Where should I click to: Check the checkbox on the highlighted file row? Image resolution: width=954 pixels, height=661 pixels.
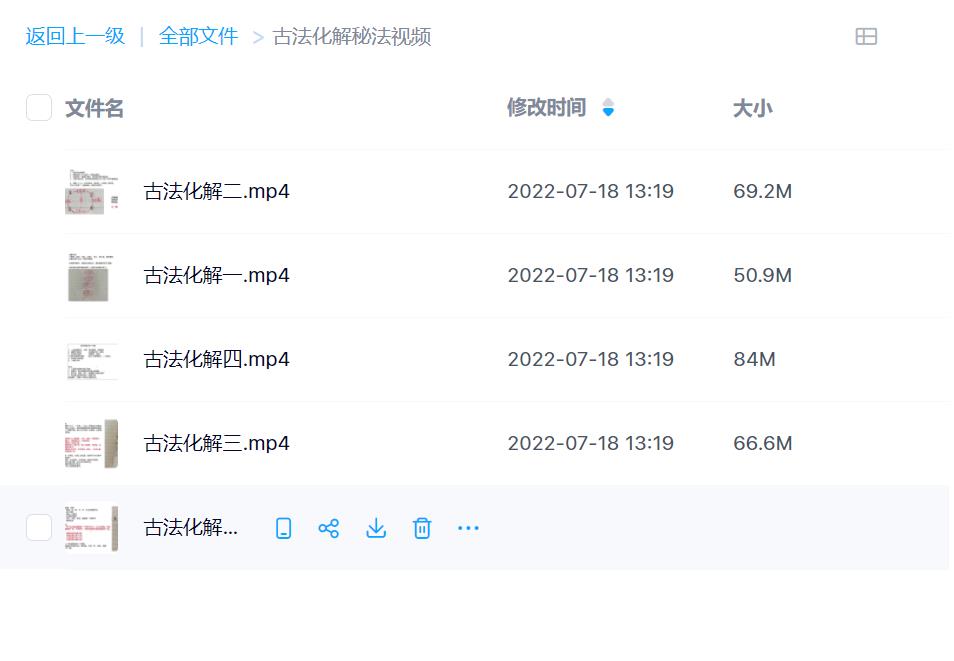pos(38,528)
